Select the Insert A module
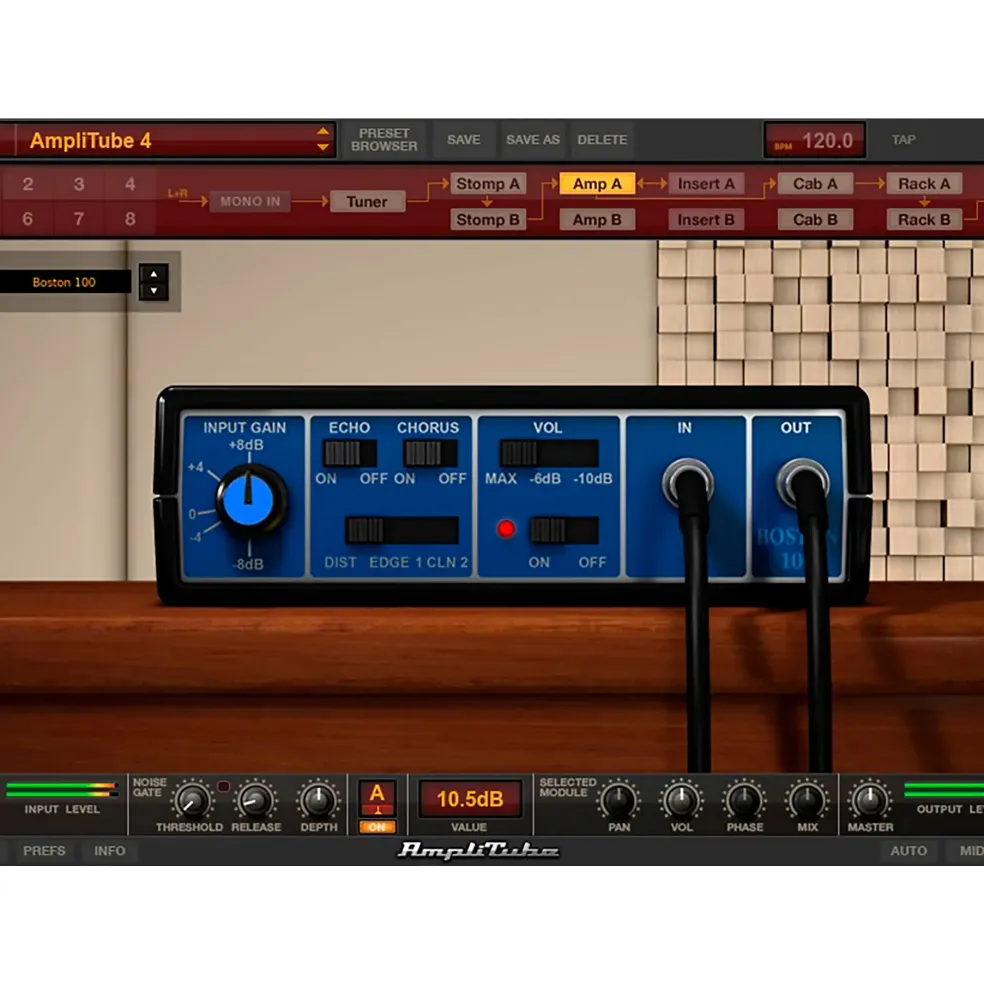This screenshot has height=985, width=984. (706, 184)
